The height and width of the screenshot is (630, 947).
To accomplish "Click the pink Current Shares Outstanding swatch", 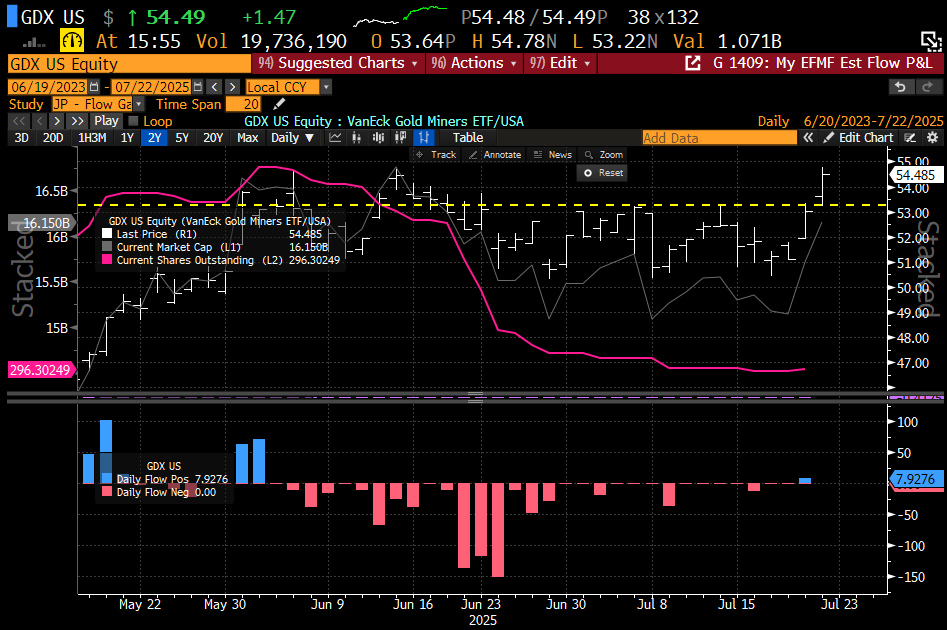I will [107, 260].
